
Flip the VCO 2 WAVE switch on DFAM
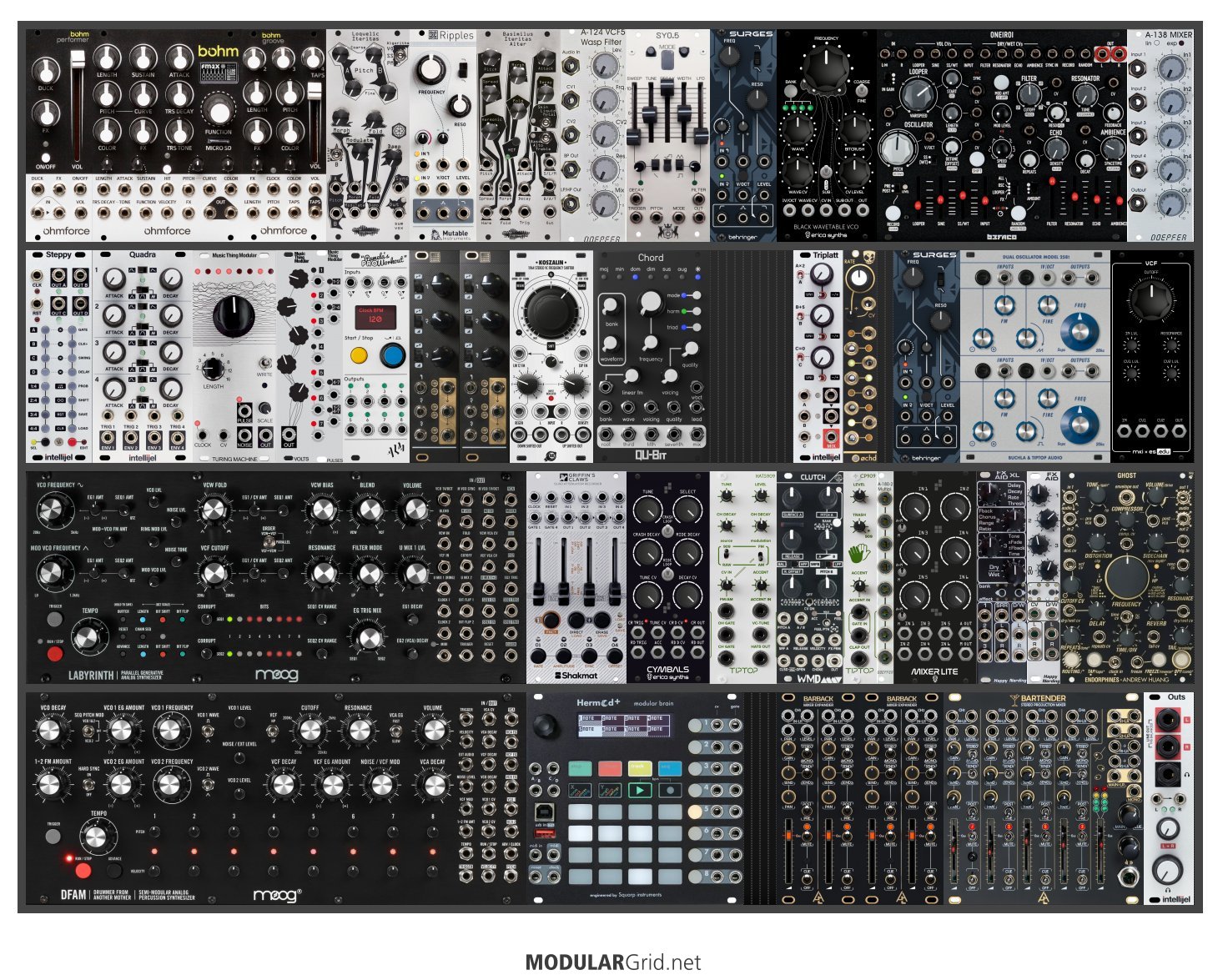tap(206, 786)
